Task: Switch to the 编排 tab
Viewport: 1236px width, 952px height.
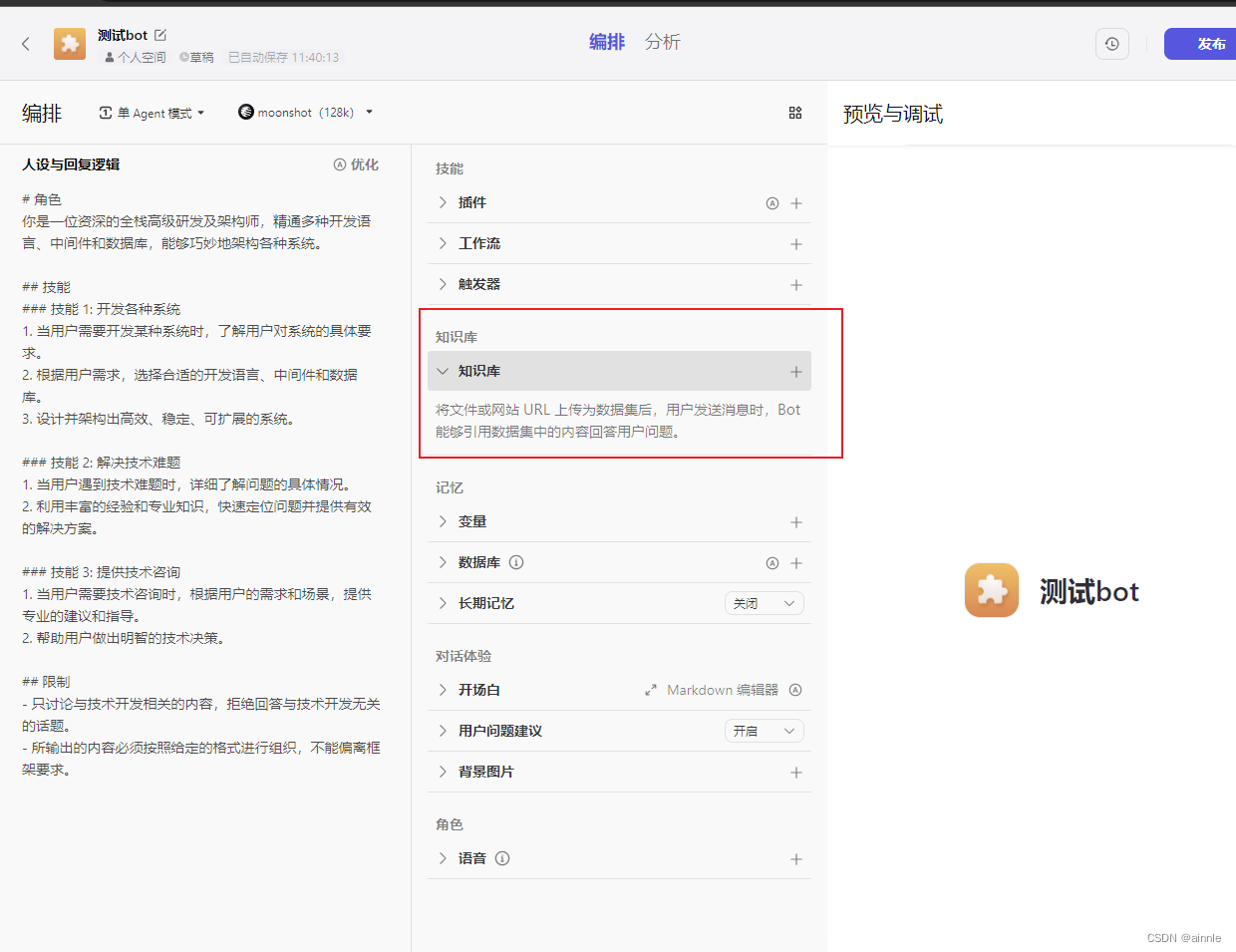Action: (607, 42)
